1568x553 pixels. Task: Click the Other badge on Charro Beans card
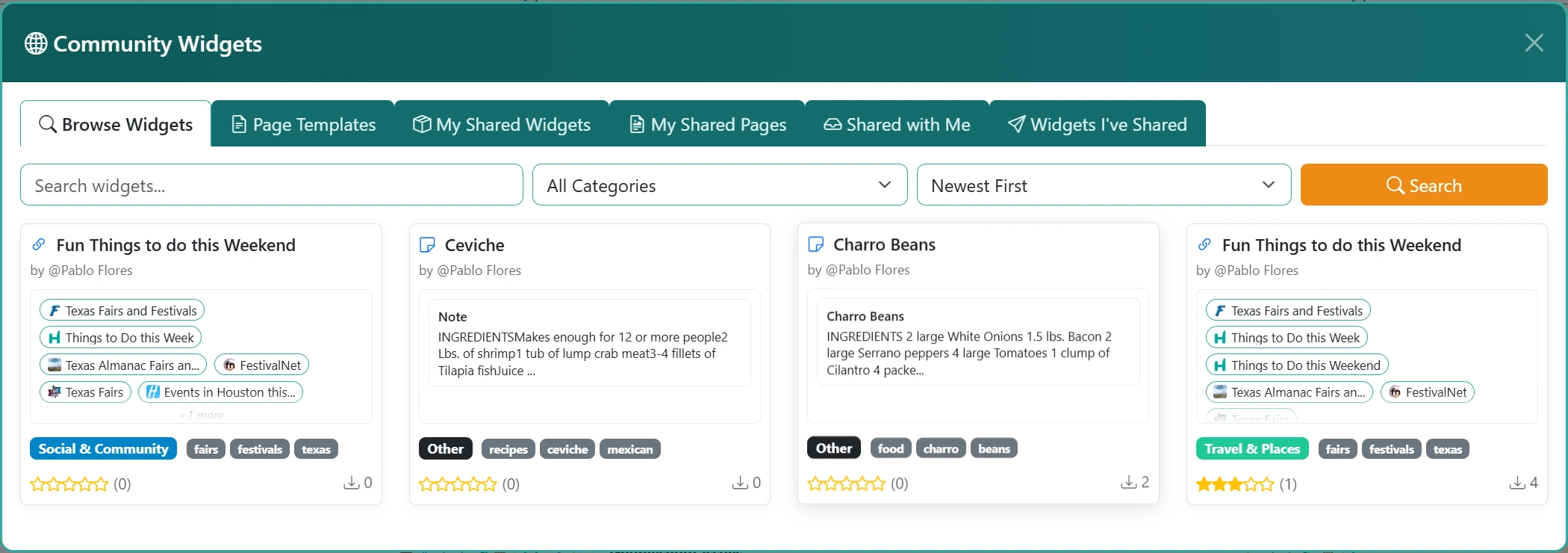pos(834,448)
